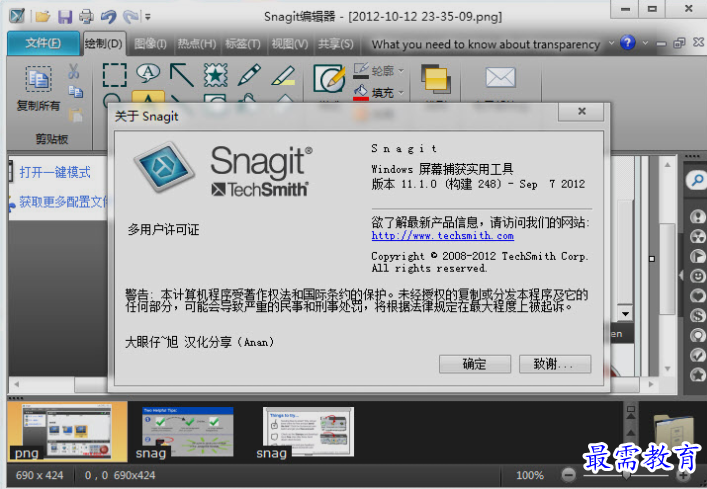The height and width of the screenshot is (489, 707).
Task: Click the search magnifier icon on the right panel
Action: (x=698, y=180)
